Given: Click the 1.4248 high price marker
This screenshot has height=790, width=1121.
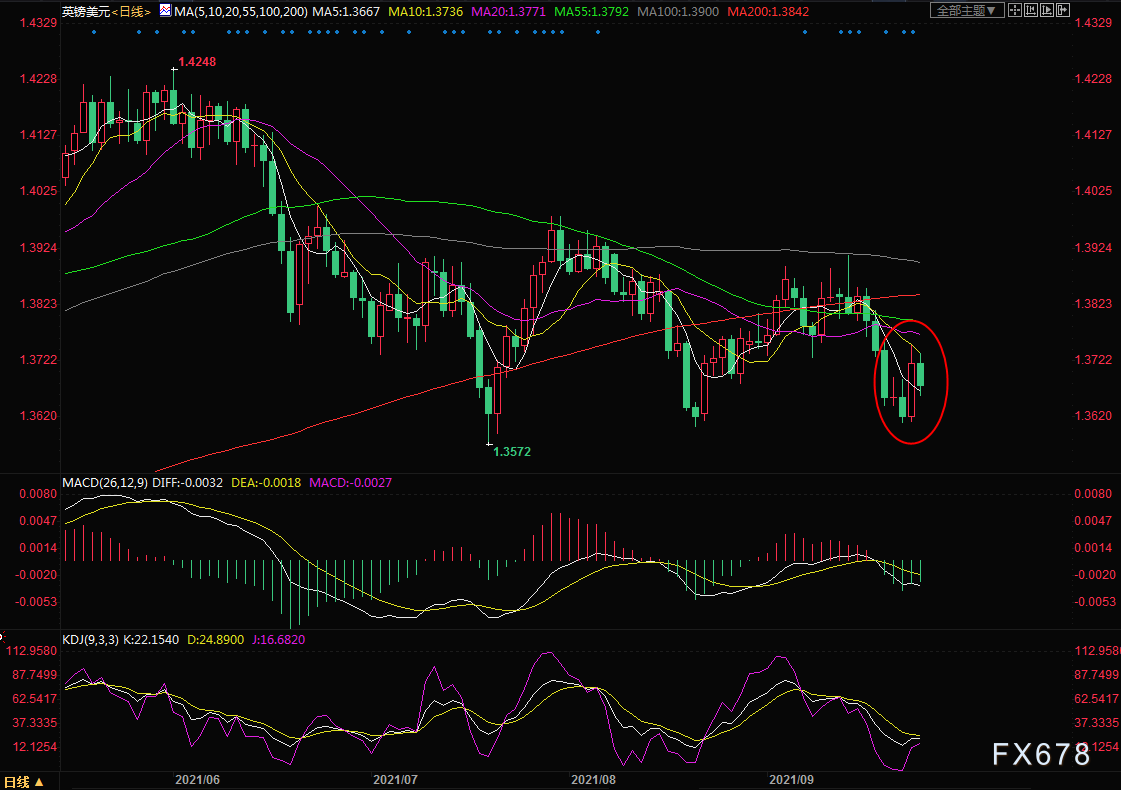Looking at the screenshot, I should click(x=199, y=61).
